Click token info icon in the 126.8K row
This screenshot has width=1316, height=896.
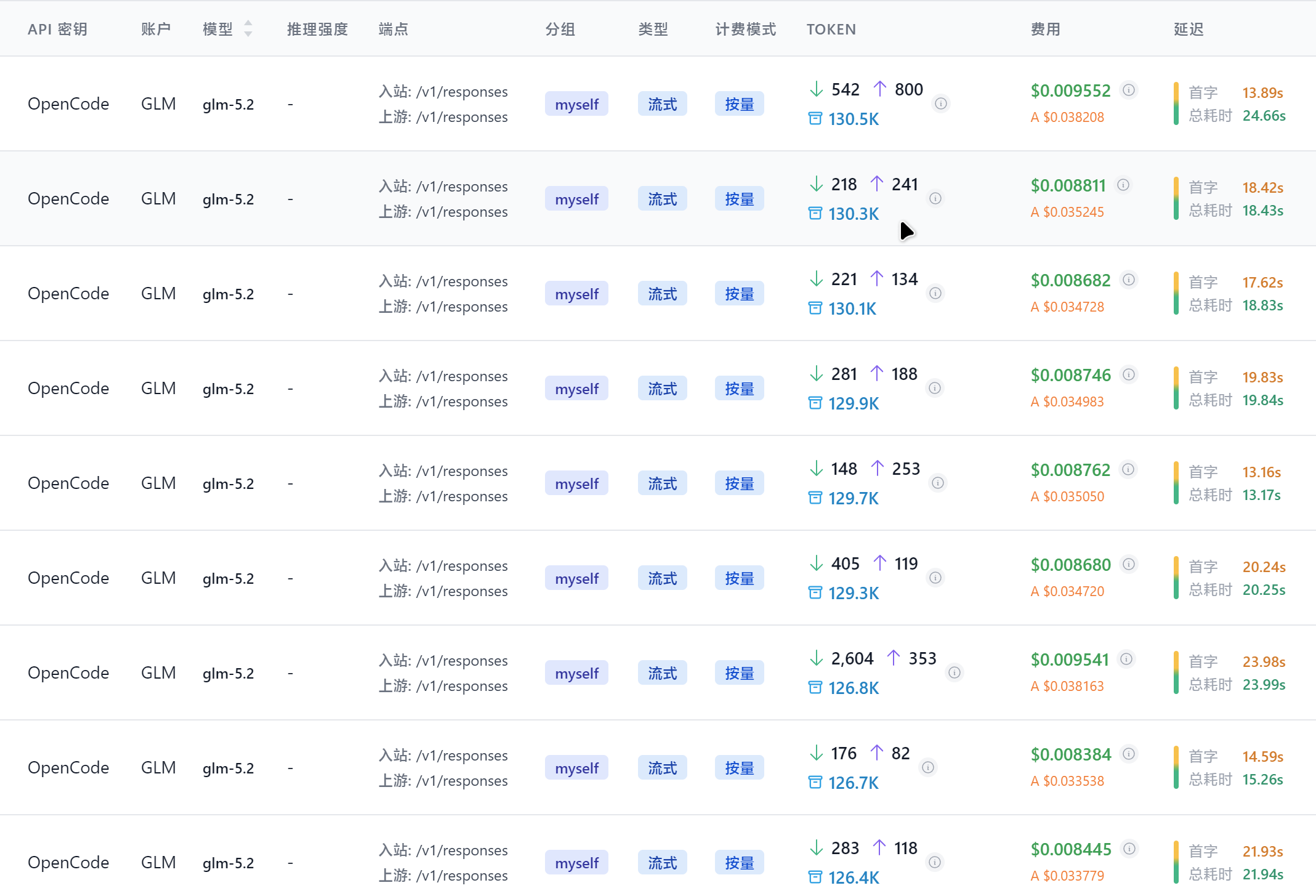coord(954,672)
